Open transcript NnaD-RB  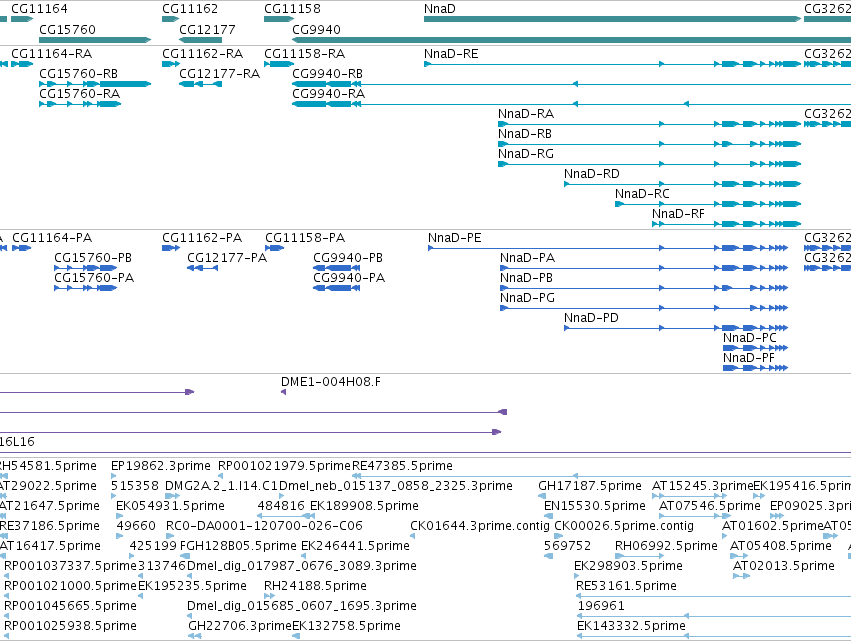tap(525, 134)
